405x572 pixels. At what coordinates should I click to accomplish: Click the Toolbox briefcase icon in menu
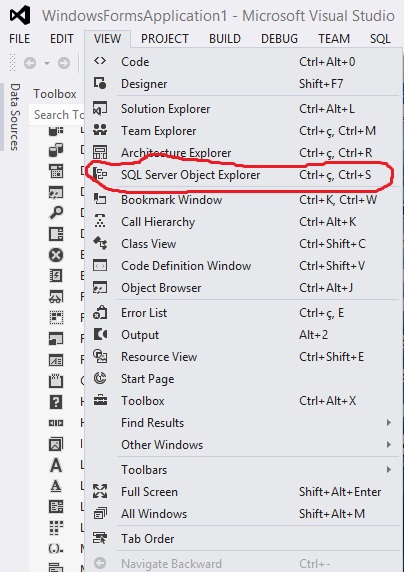click(100, 400)
